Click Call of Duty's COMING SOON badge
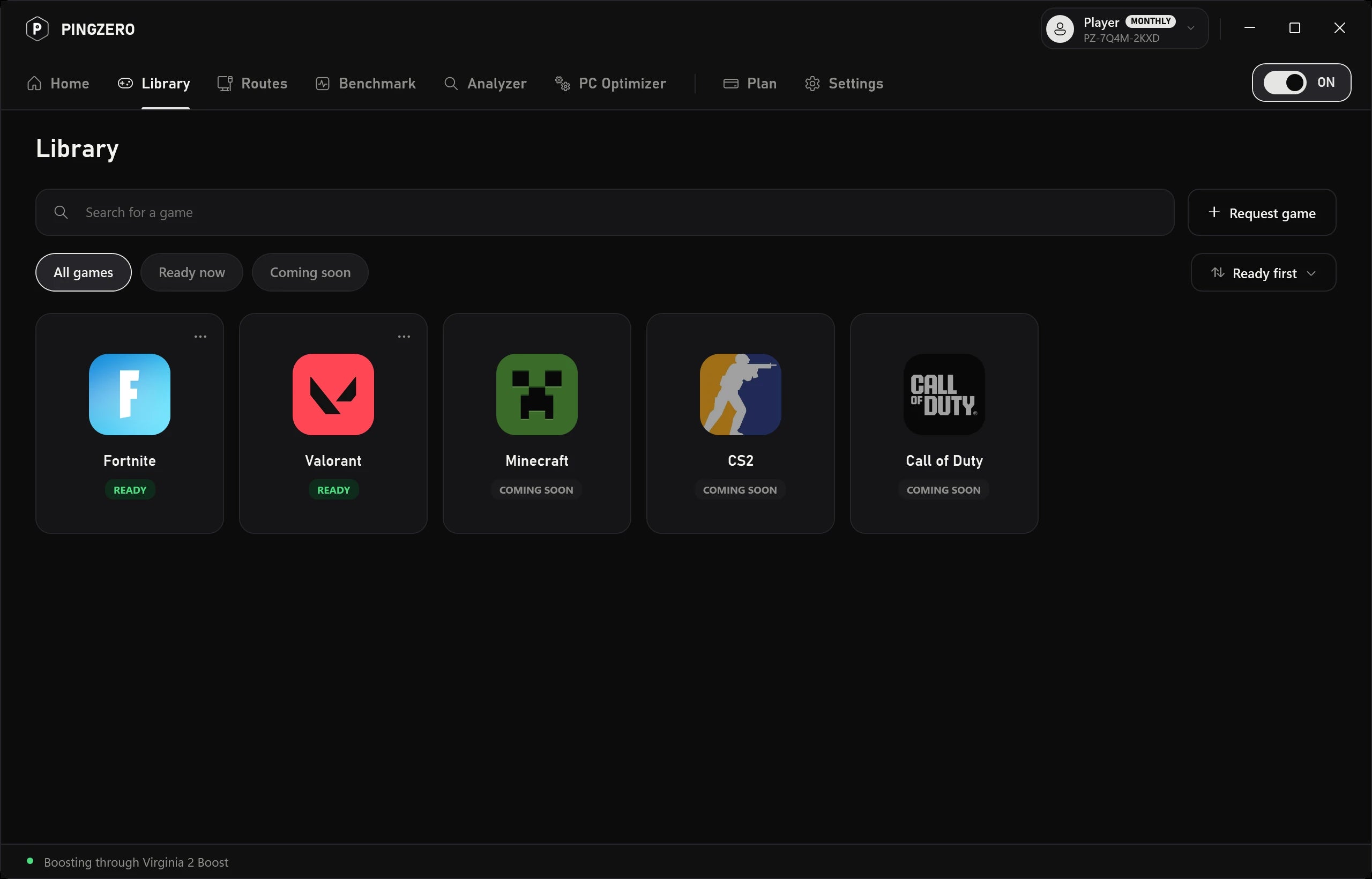The height and width of the screenshot is (879, 1372). point(943,490)
